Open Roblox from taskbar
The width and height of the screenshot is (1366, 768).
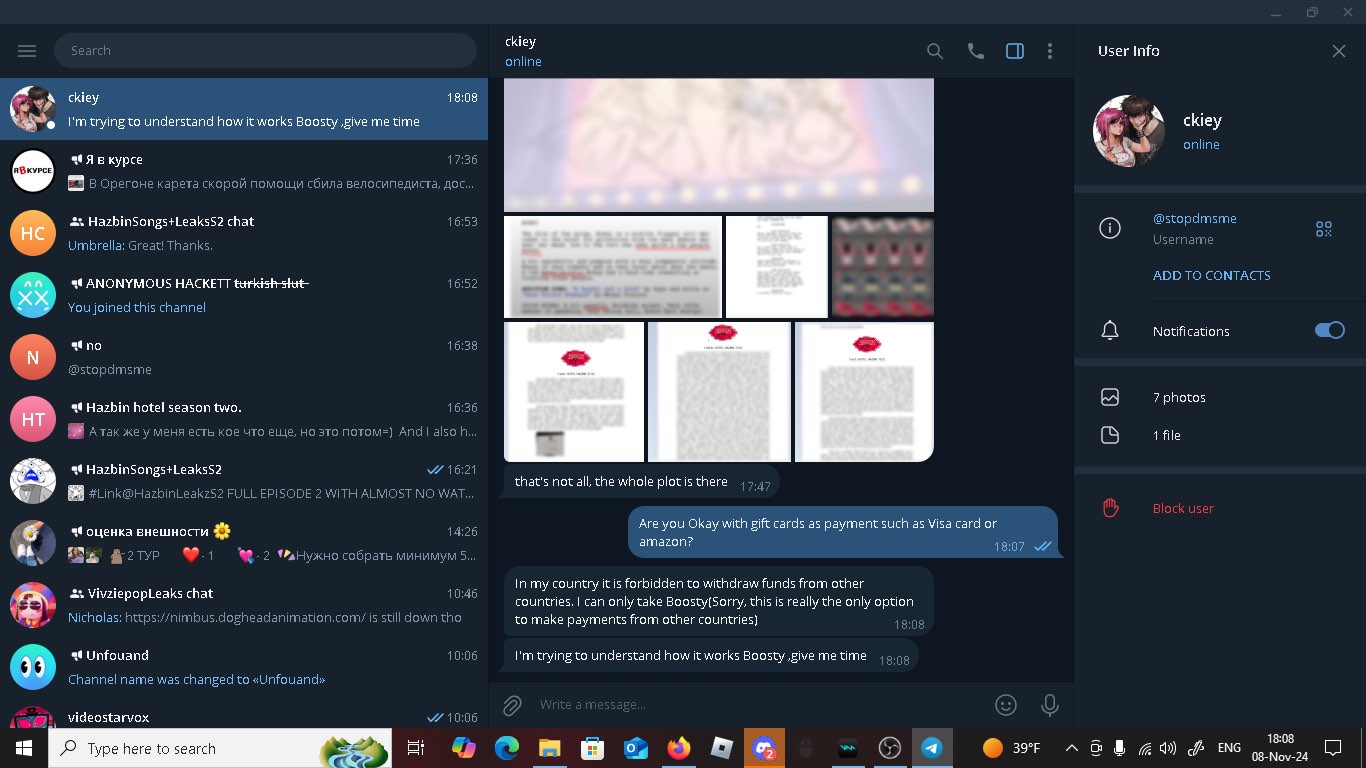pyautogui.click(x=722, y=748)
